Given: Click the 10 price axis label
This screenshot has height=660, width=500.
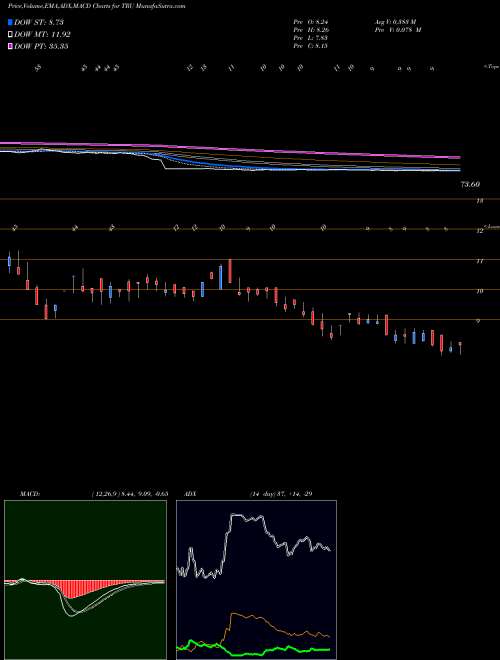Looking at the screenshot, I should tap(479, 291).
